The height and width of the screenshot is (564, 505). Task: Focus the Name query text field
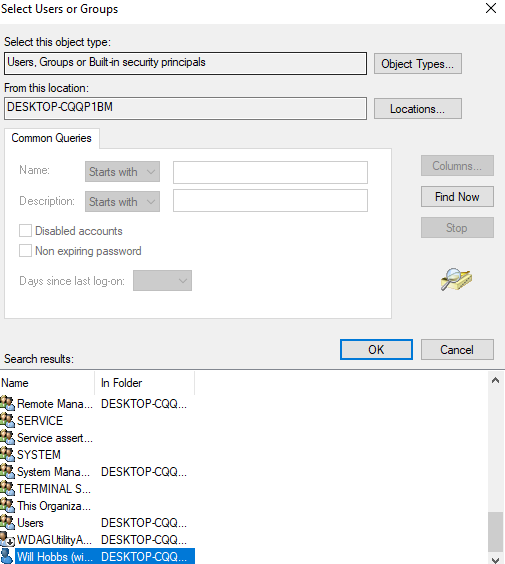pos(270,172)
